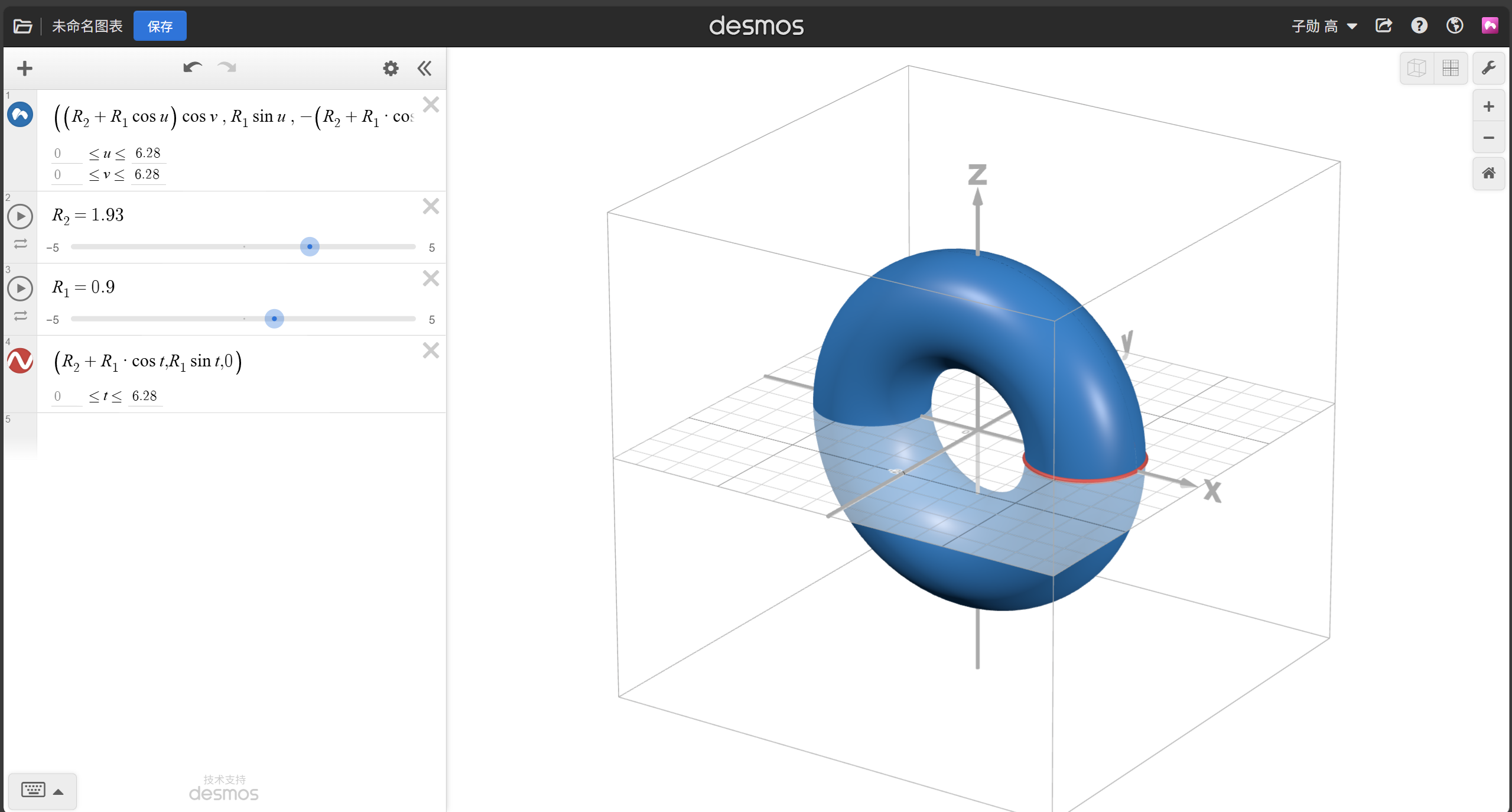Click the blue save button

tap(160, 26)
